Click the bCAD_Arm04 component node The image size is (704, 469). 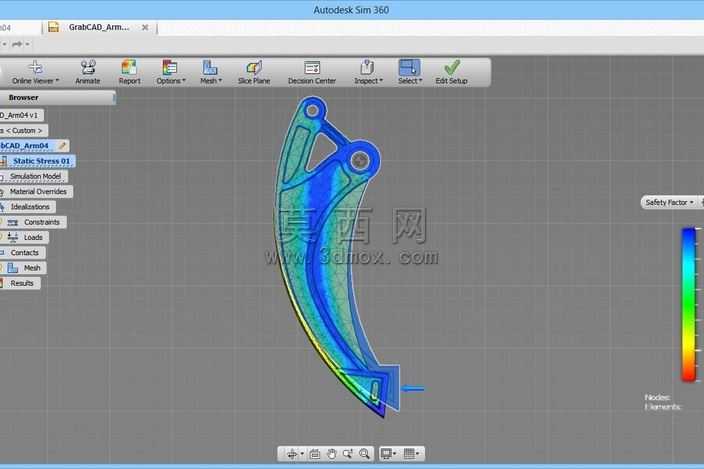[x=25, y=145]
